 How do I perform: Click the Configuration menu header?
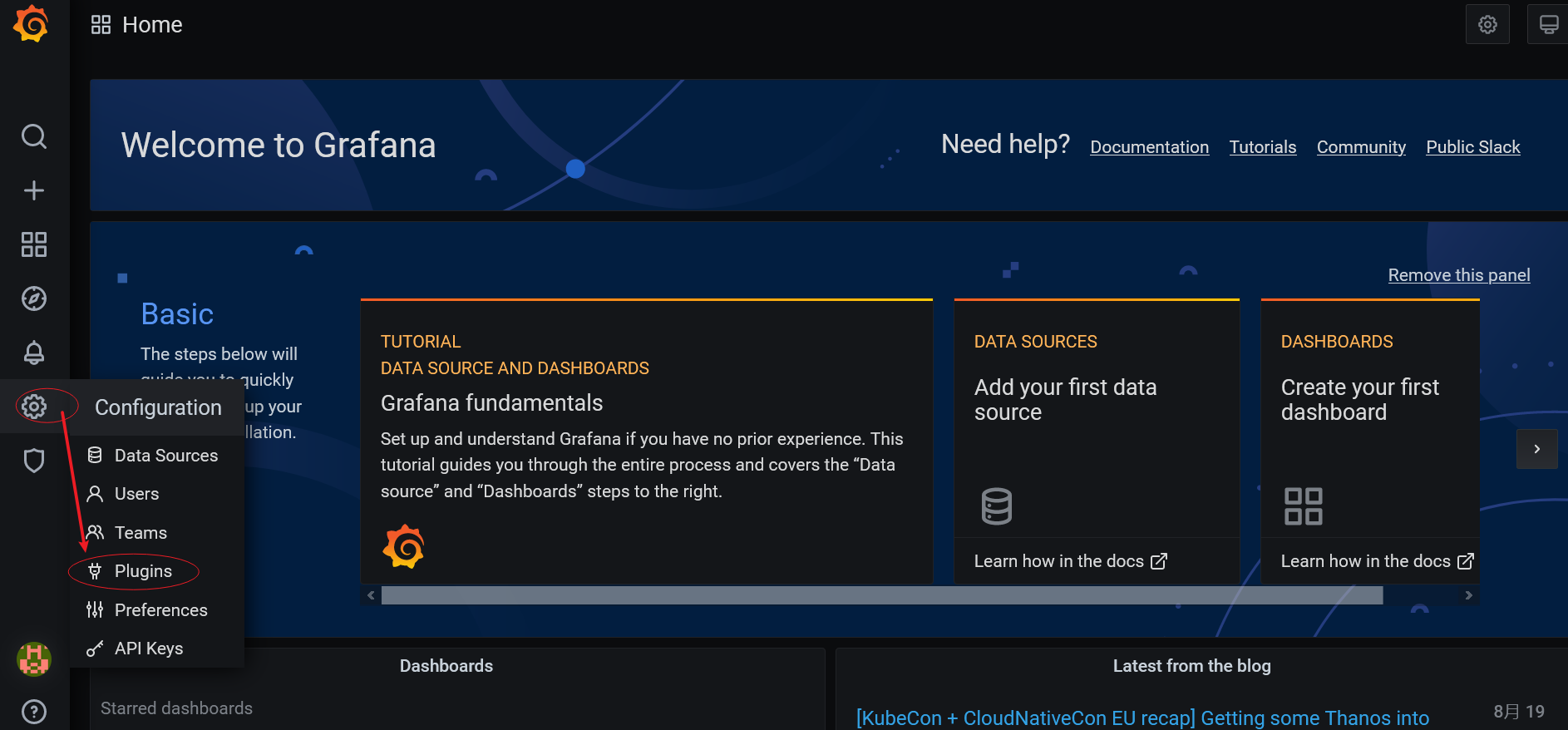158,407
